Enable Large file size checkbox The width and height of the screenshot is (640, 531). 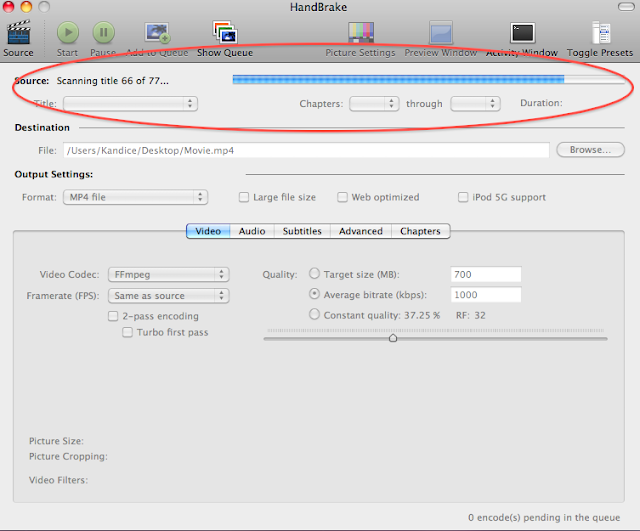point(244,197)
